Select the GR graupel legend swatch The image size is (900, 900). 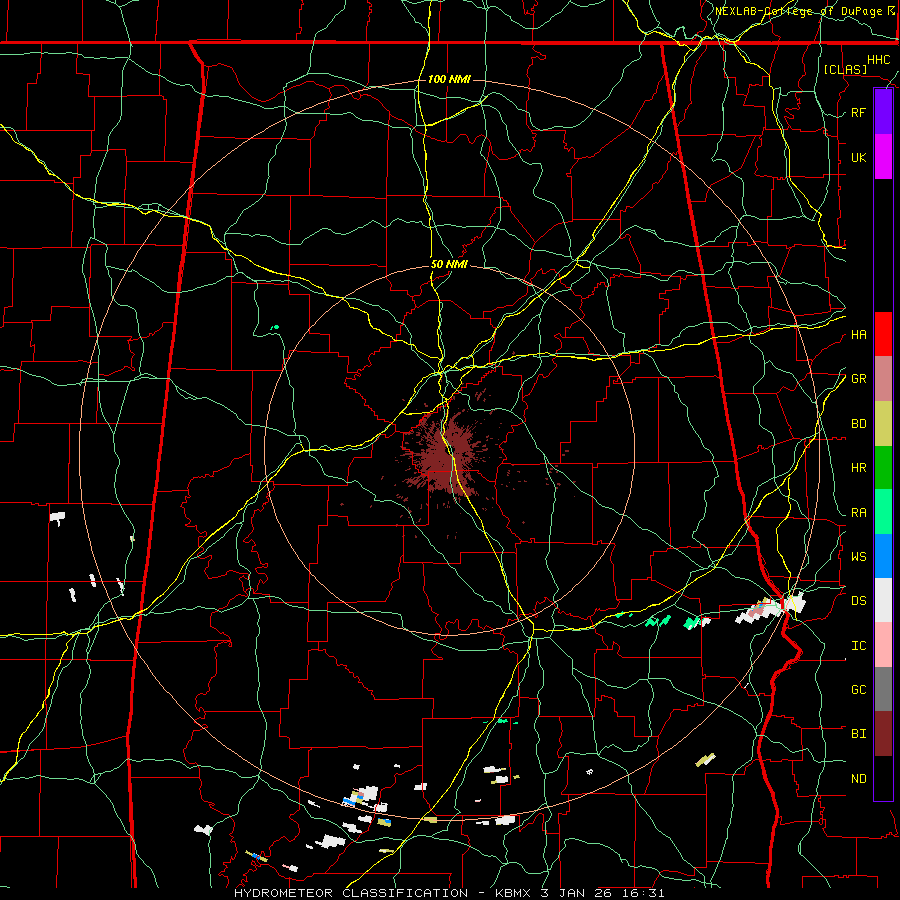(883, 379)
